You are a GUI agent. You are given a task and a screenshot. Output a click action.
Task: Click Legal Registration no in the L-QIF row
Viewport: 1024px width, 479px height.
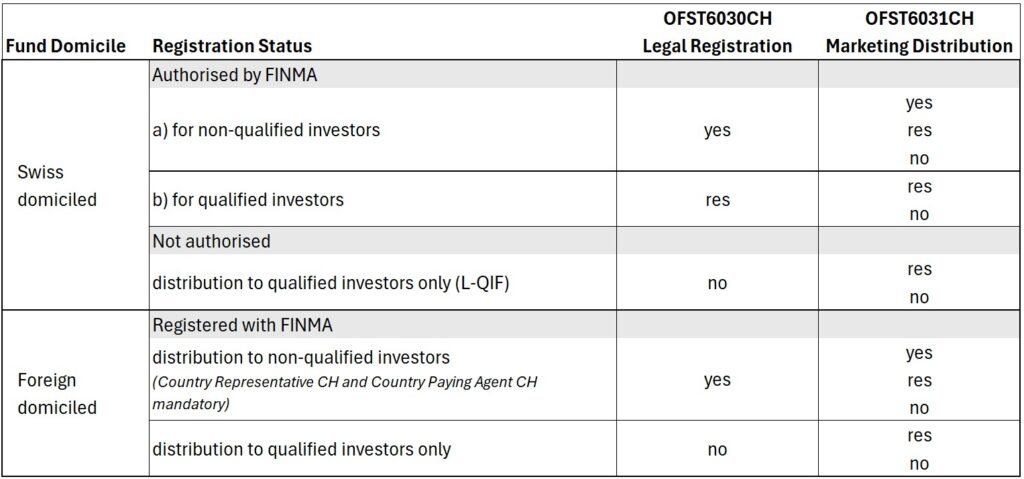717,283
